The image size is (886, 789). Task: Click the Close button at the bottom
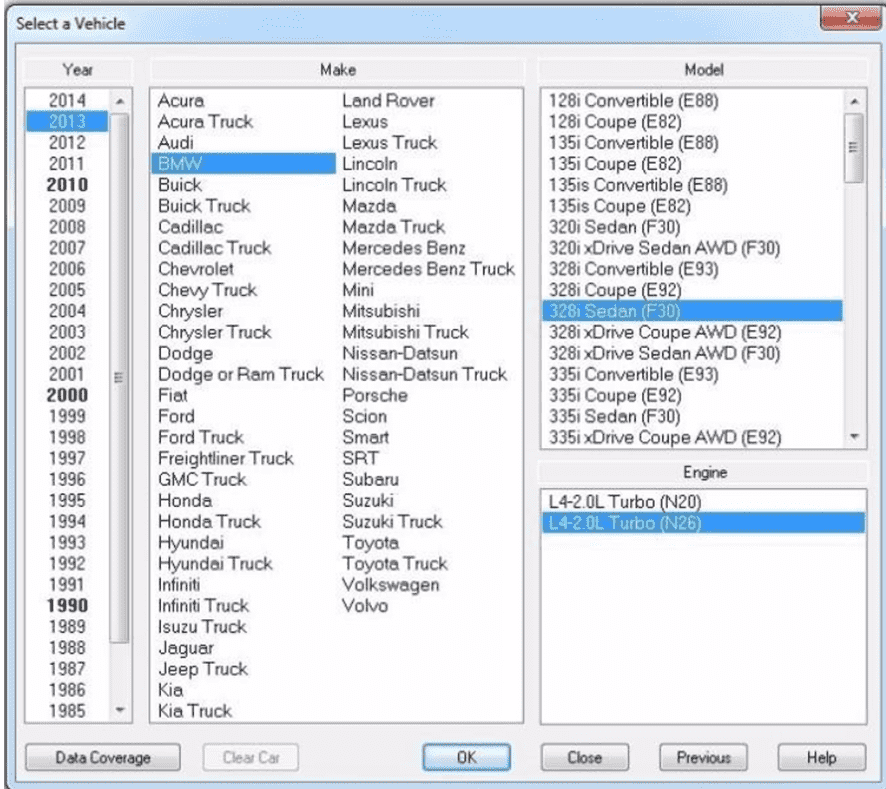coord(585,757)
